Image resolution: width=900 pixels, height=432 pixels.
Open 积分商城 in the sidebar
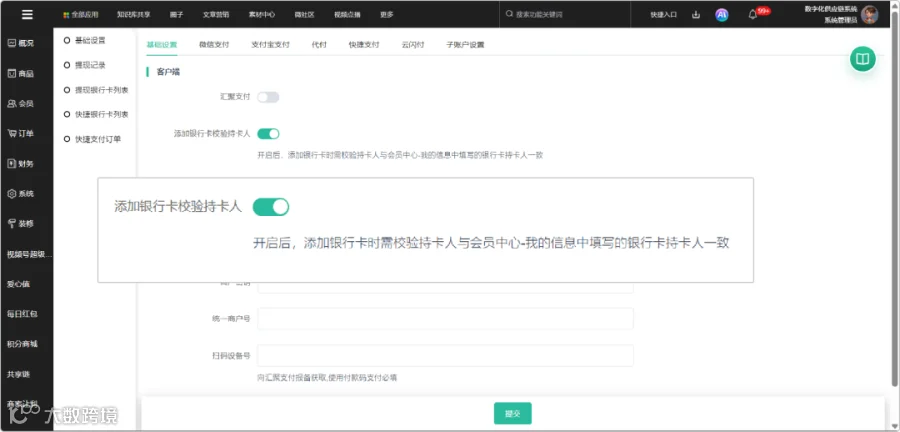(22, 344)
